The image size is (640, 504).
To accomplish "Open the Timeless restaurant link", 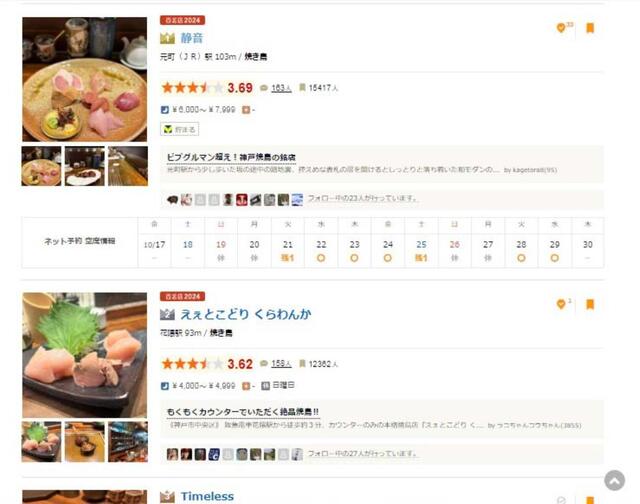I will coord(207,496).
